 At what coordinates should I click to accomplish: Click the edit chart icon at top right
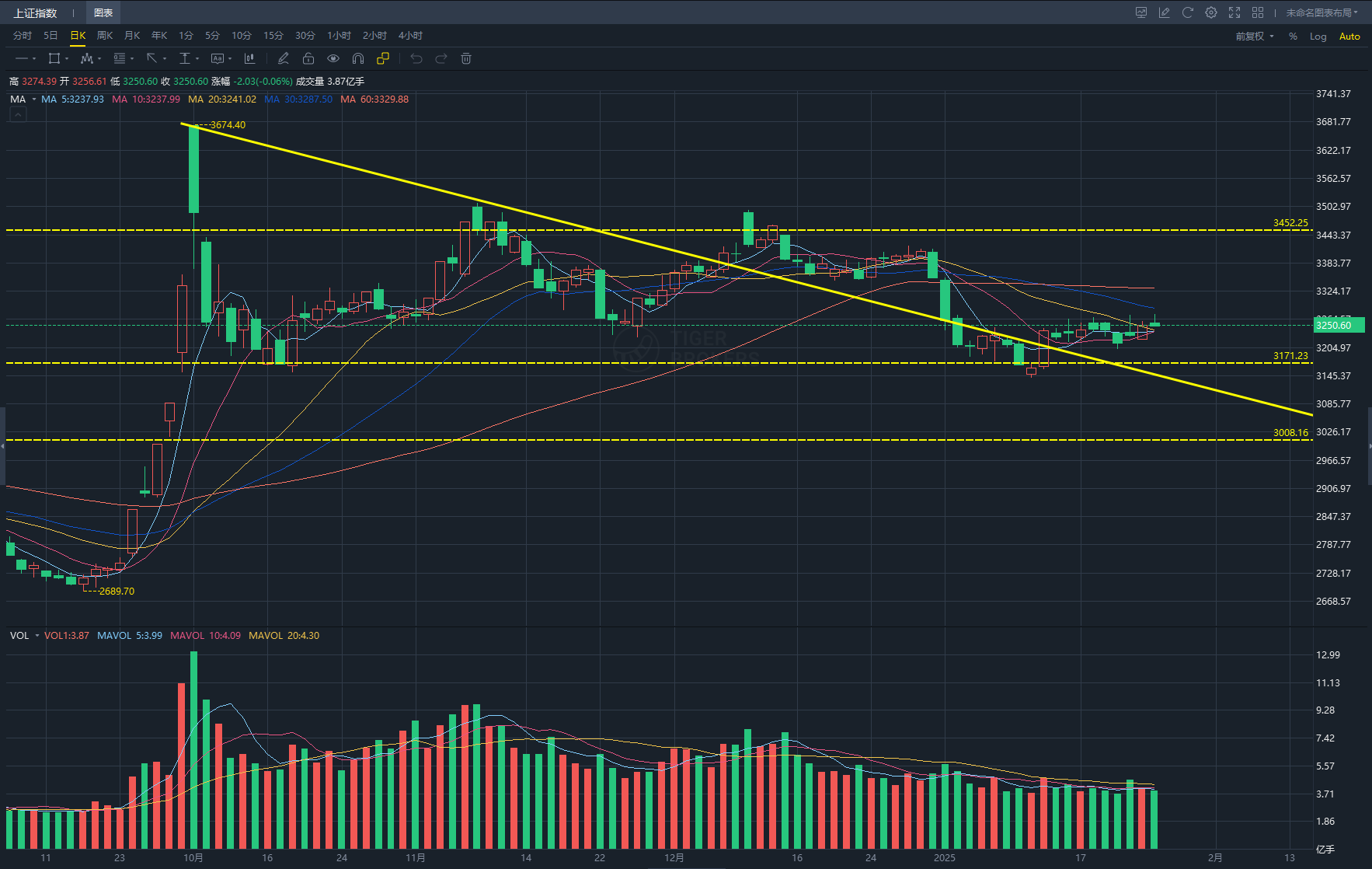tap(1165, 12)
